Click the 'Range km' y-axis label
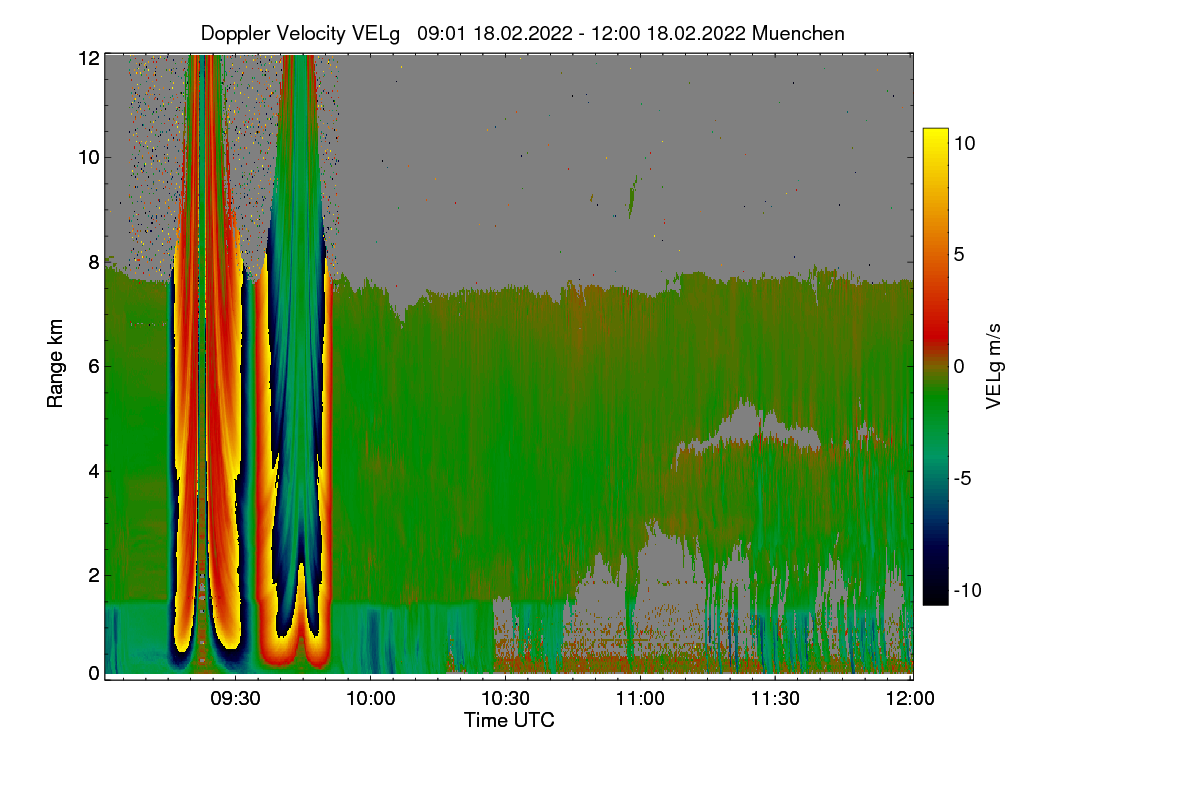This screenshot has width=1200, height=800. [x=55, y=365]
